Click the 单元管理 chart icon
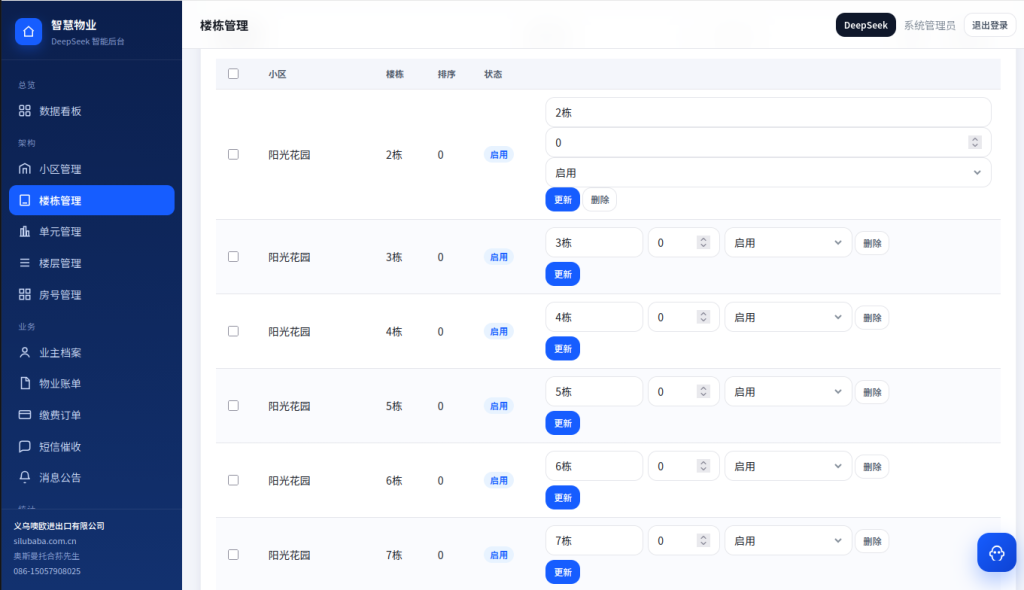This screenshot has width=1024, height=590. pyautogui.click(x=25, y=231)
